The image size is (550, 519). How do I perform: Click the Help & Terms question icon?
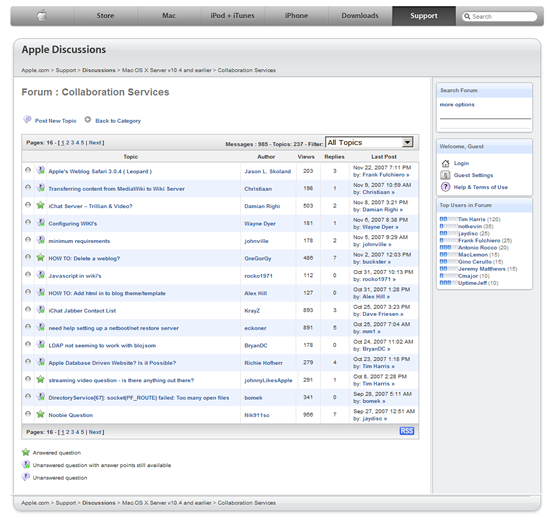(x=445, y=187)
